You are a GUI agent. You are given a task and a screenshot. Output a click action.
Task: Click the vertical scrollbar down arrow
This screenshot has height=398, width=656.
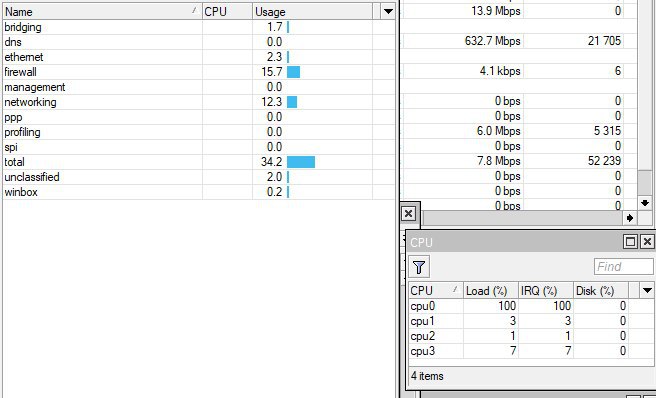tap(645, 203)
